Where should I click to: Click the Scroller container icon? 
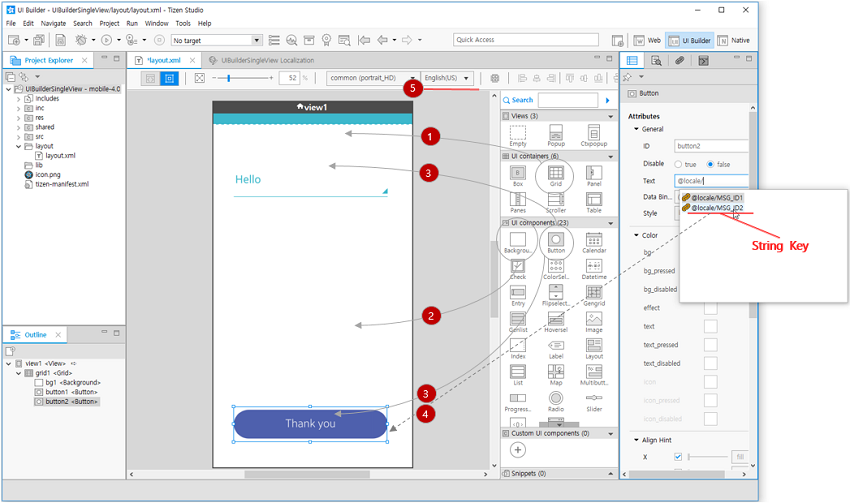556,200
